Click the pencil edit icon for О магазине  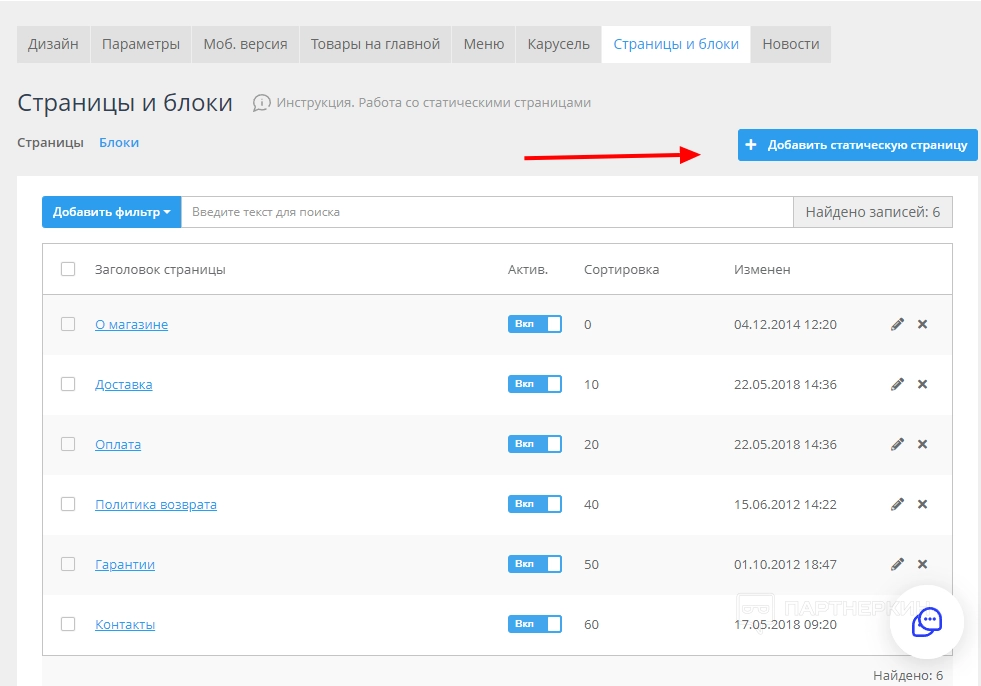point(897,324)
